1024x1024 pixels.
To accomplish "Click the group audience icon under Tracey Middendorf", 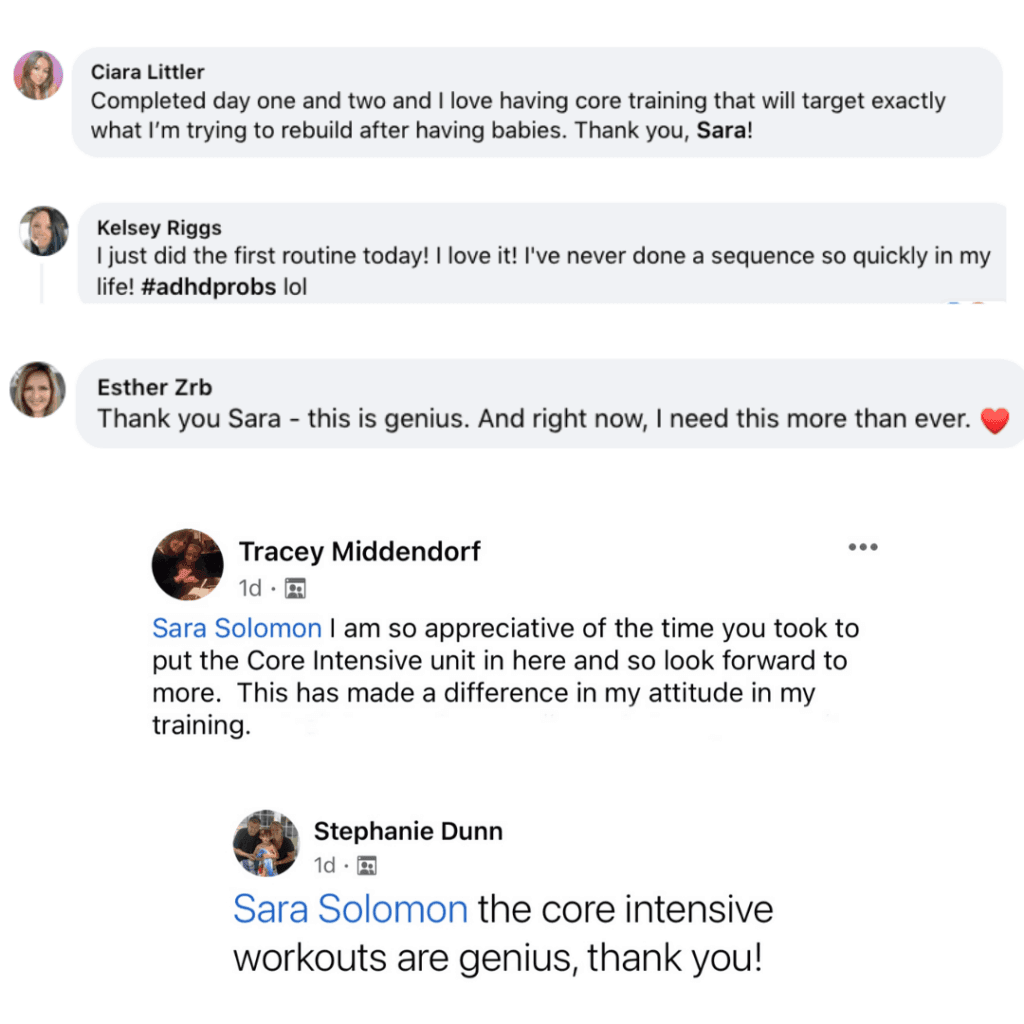I will click(295, 589).
